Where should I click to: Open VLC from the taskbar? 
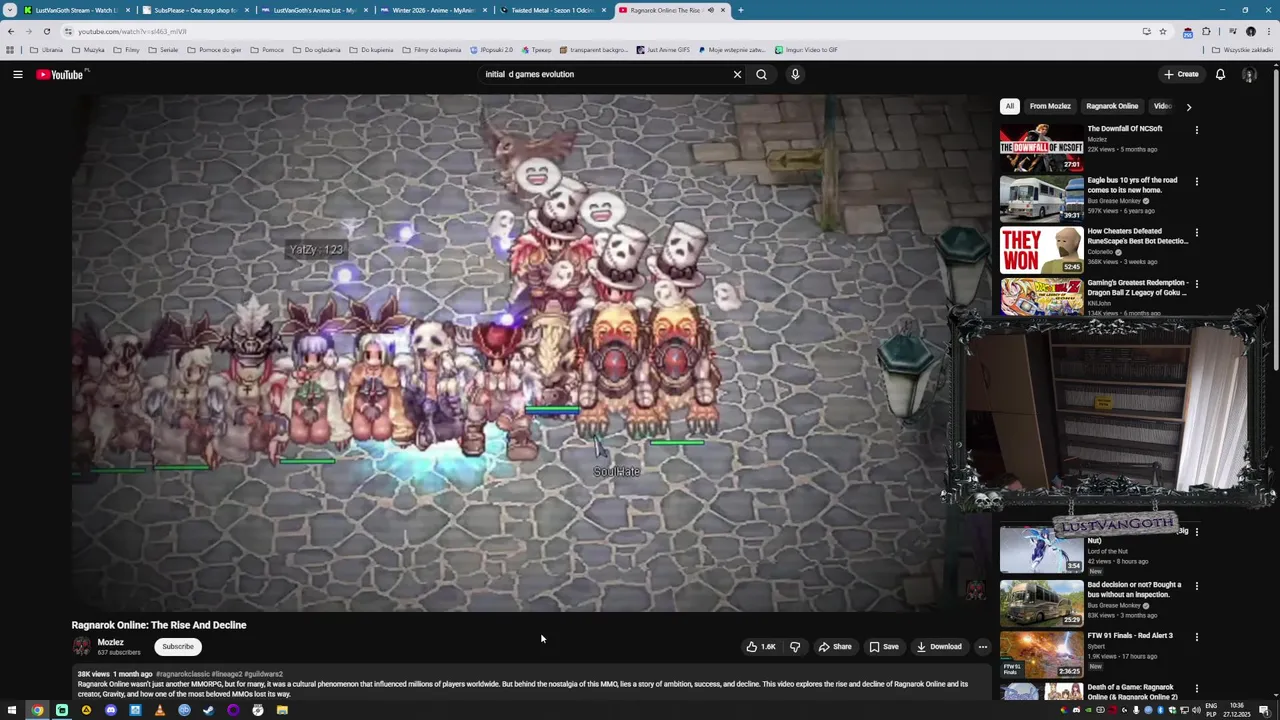[159, 710]
